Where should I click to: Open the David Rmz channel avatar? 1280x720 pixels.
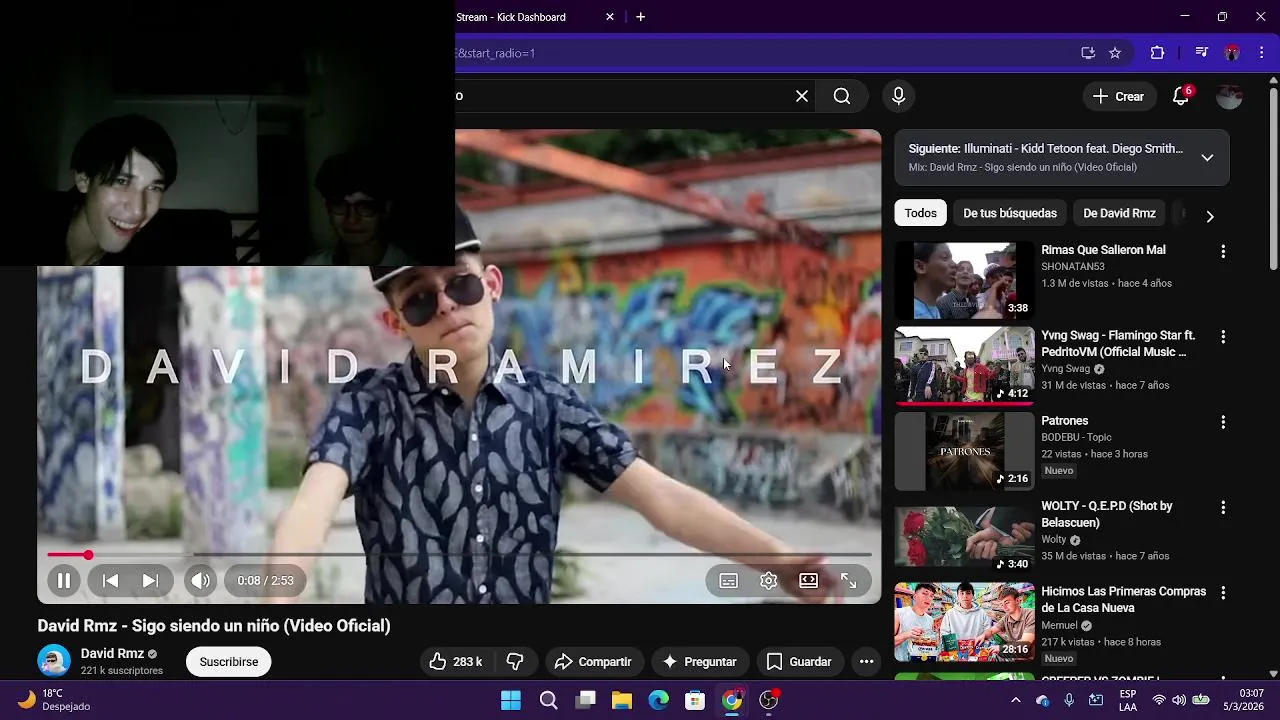click(54, 661)
